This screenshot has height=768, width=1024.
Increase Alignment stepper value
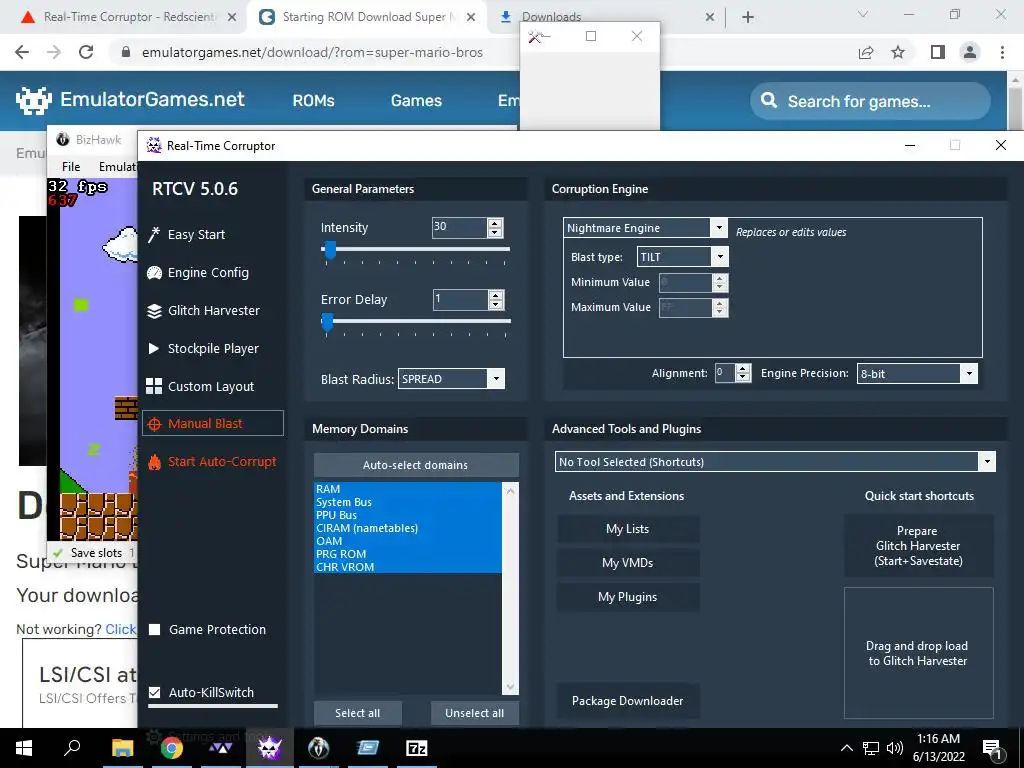click(743, 369)
